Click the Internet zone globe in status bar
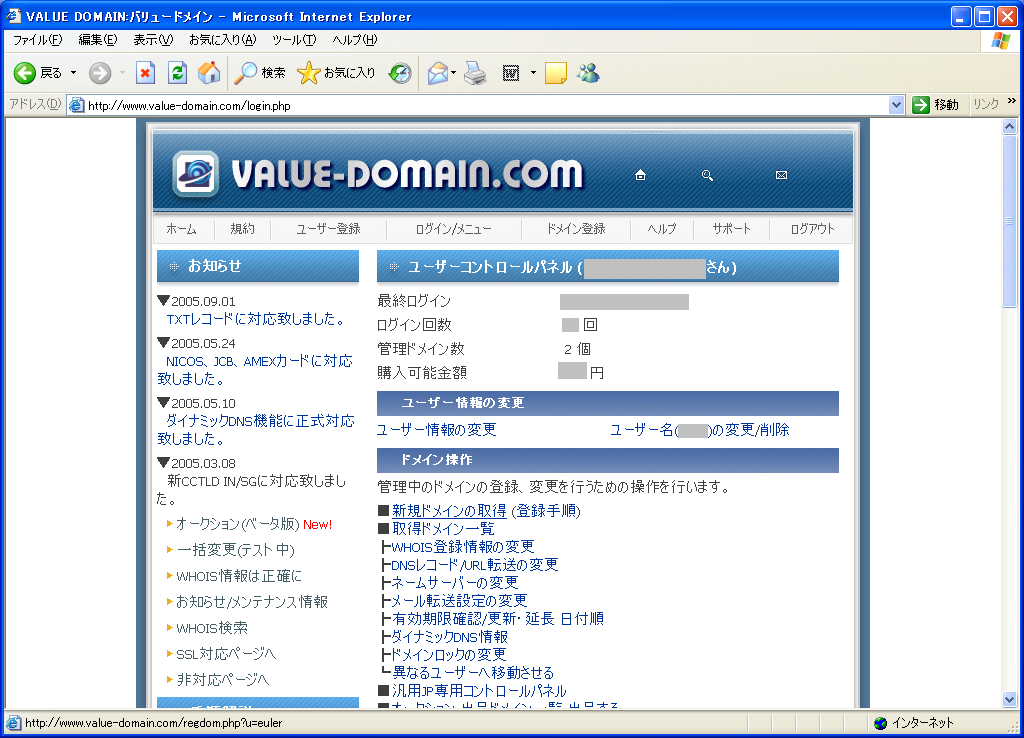 pyautogui.click(x=880, y=723)
